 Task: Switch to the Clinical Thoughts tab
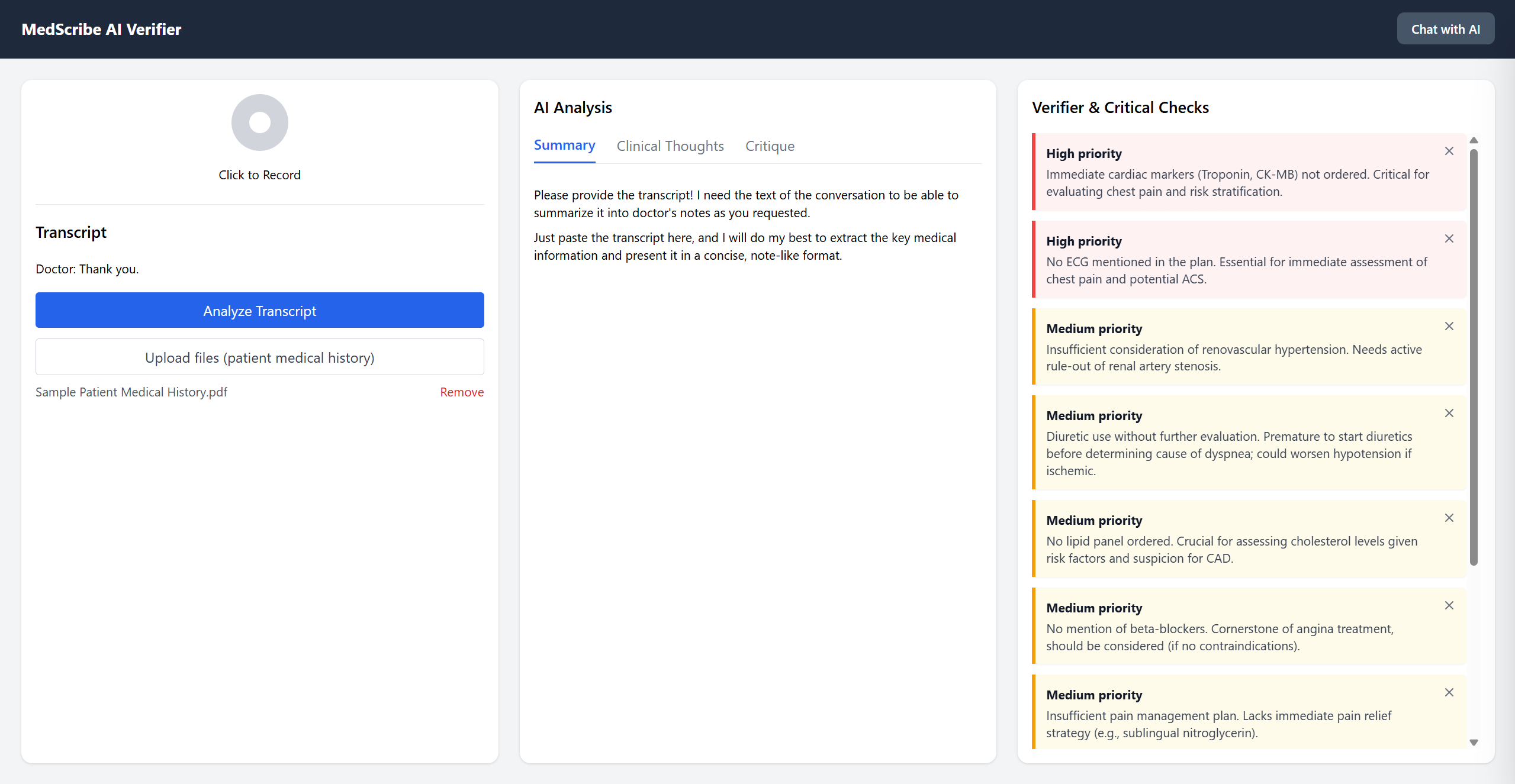(x=670, y=146)
